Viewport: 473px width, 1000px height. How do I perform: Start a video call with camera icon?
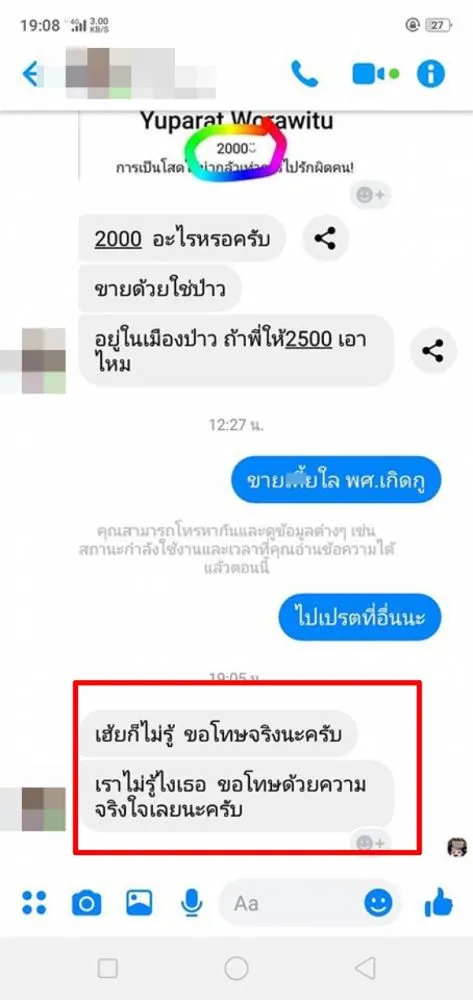pyautogui.click(x=375, y=74)
